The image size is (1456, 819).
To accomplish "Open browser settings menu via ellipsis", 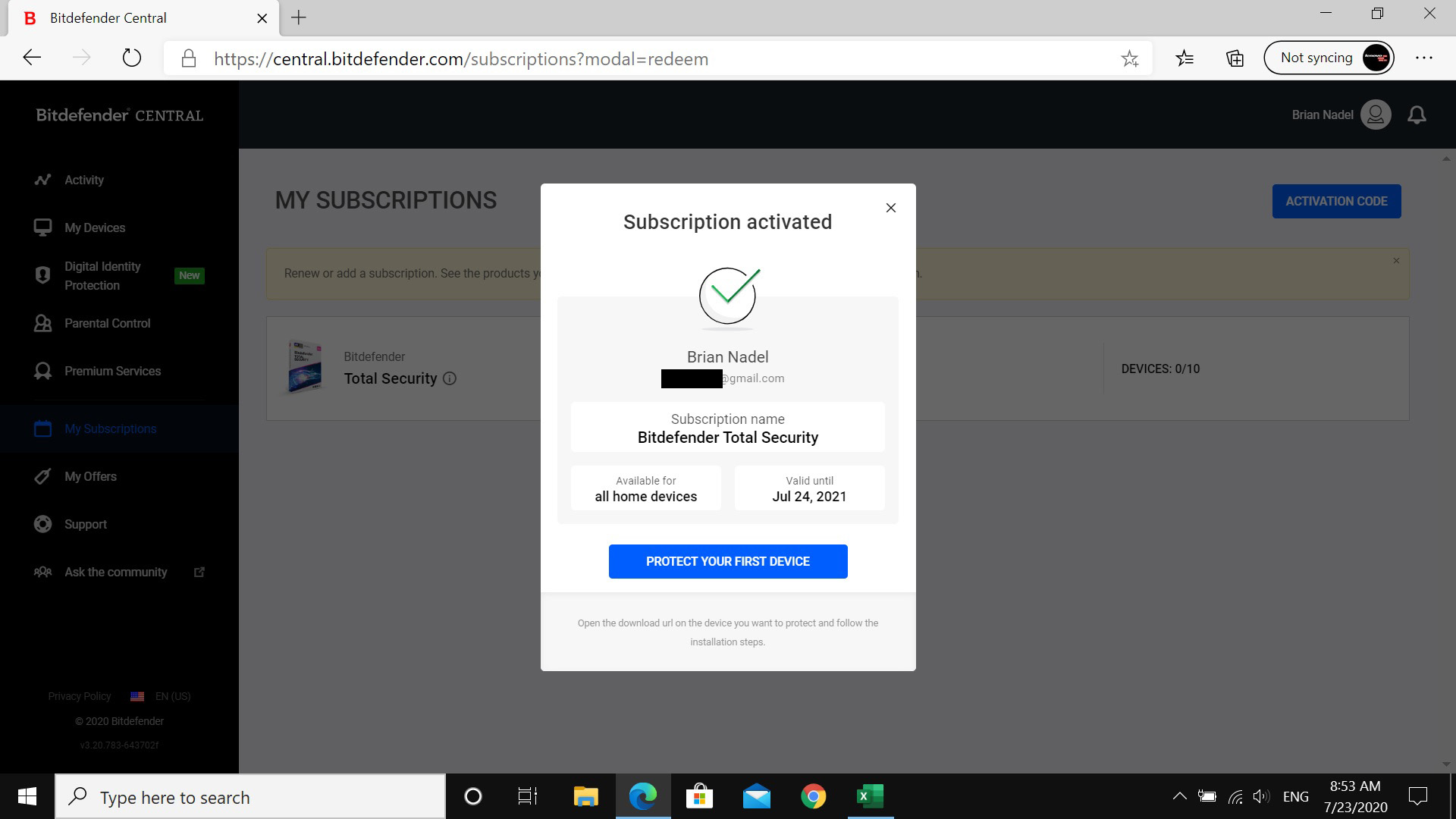I will pyautogui.click(x=1426, y=58).
